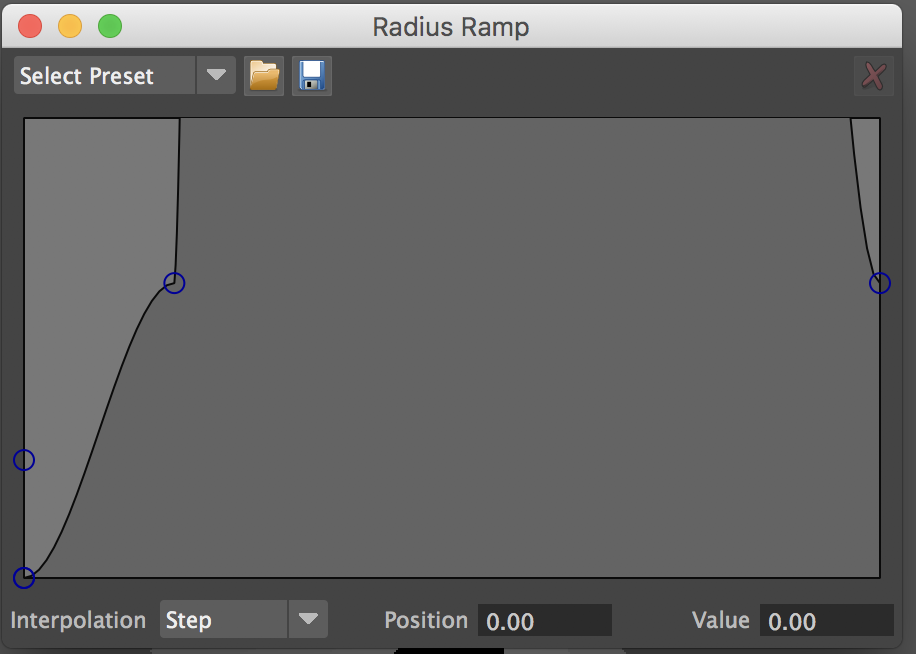Select the ramp point where the curve turns vertical
Image resolution: width=916 pixels, height=654 pixels.
174,283
